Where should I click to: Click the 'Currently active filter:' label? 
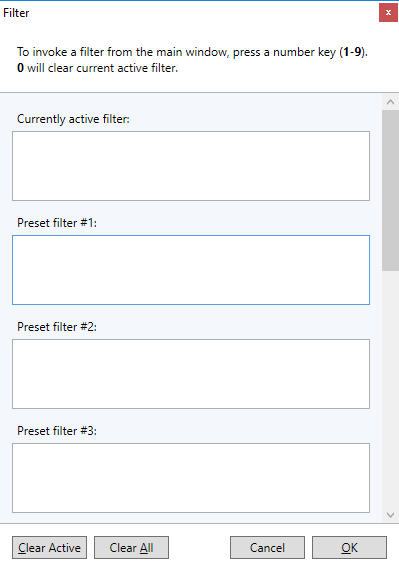coord(73,119)
